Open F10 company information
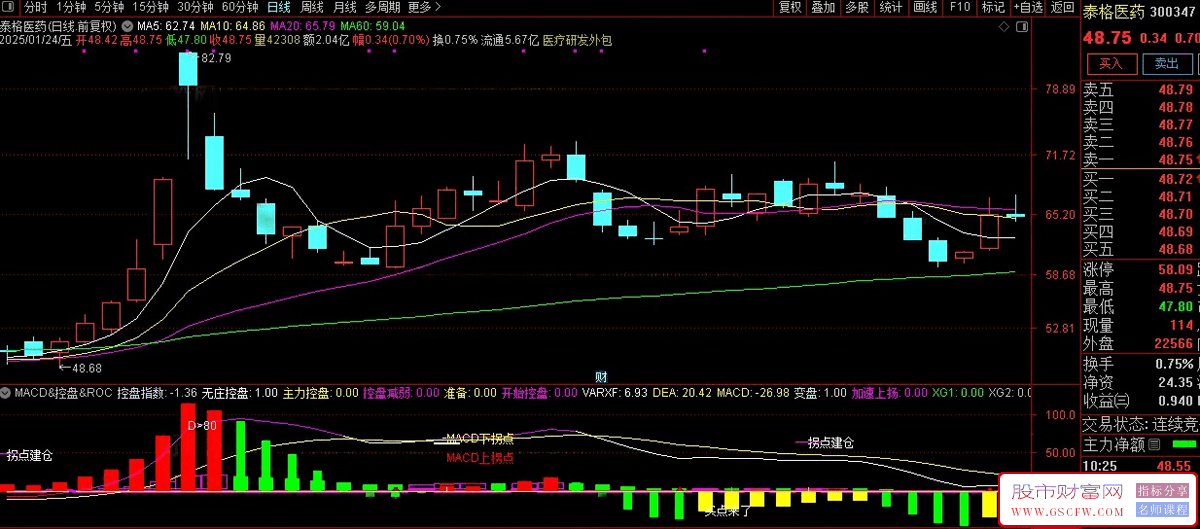This screenshot has width=1200, height=529. point(959,7)
